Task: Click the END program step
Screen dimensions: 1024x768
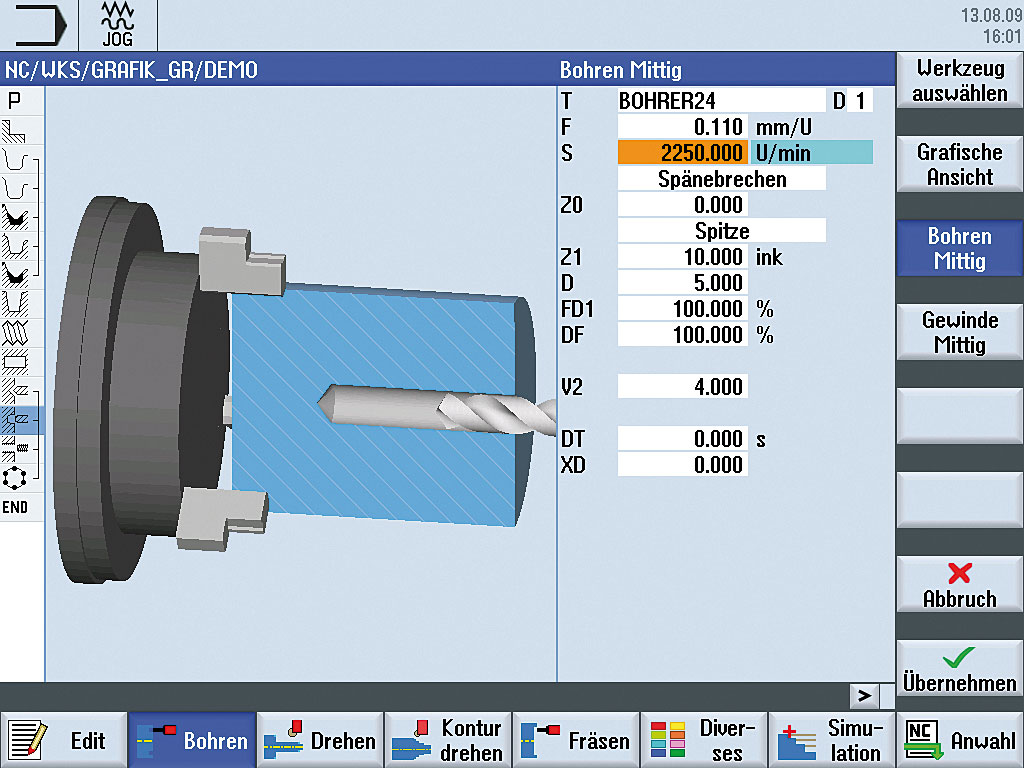Action: pos(15,508)
